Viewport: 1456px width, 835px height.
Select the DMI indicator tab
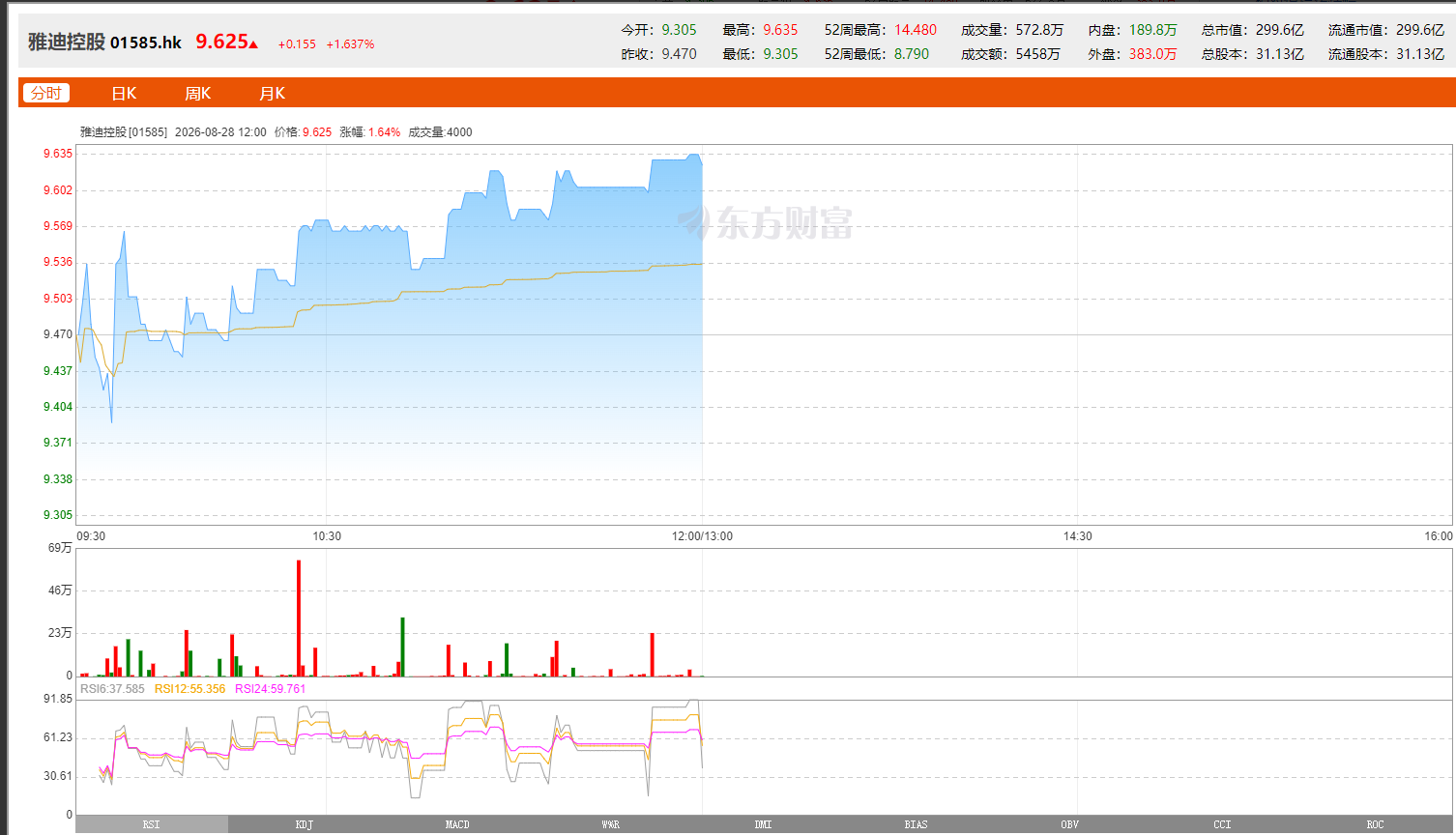point(764,824)
